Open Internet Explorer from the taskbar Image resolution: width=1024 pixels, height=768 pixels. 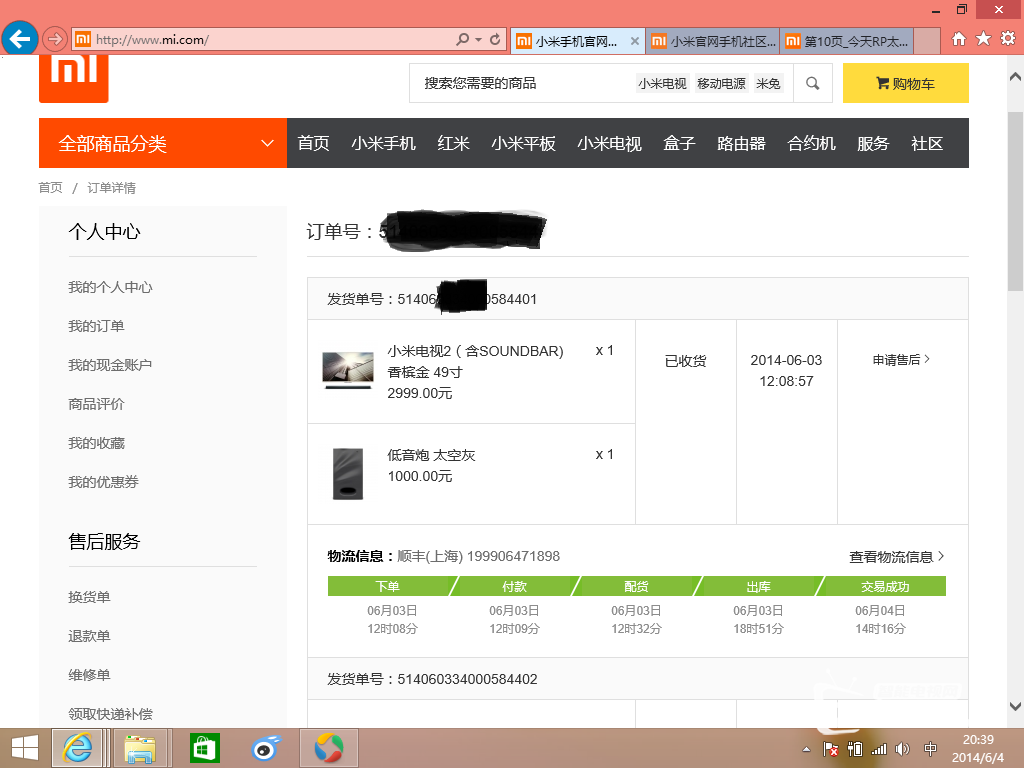pyautogui.click(x=78, y=748)
